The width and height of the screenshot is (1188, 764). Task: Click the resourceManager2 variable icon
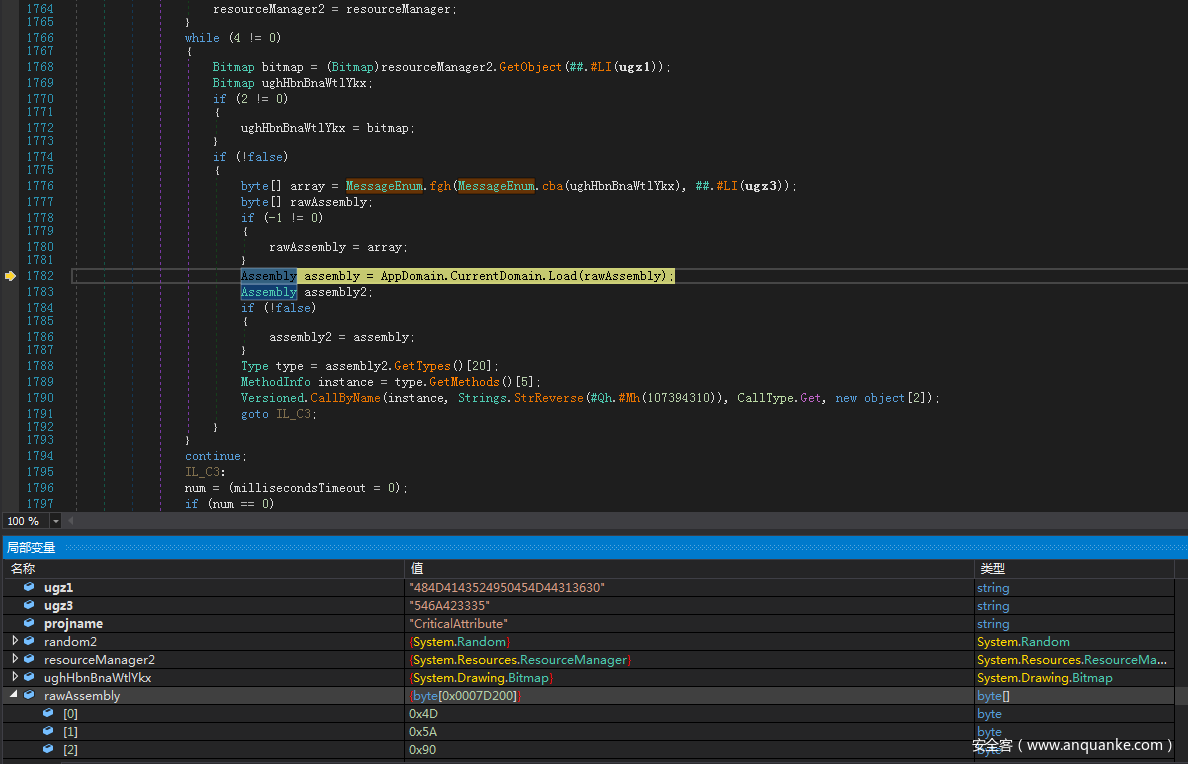[x=29, y=660]
